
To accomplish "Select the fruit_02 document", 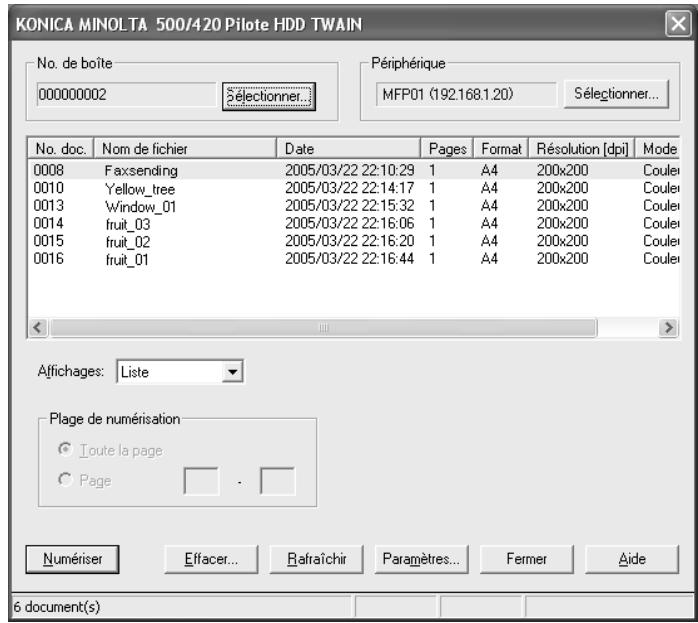I will (x=128, y=242).
